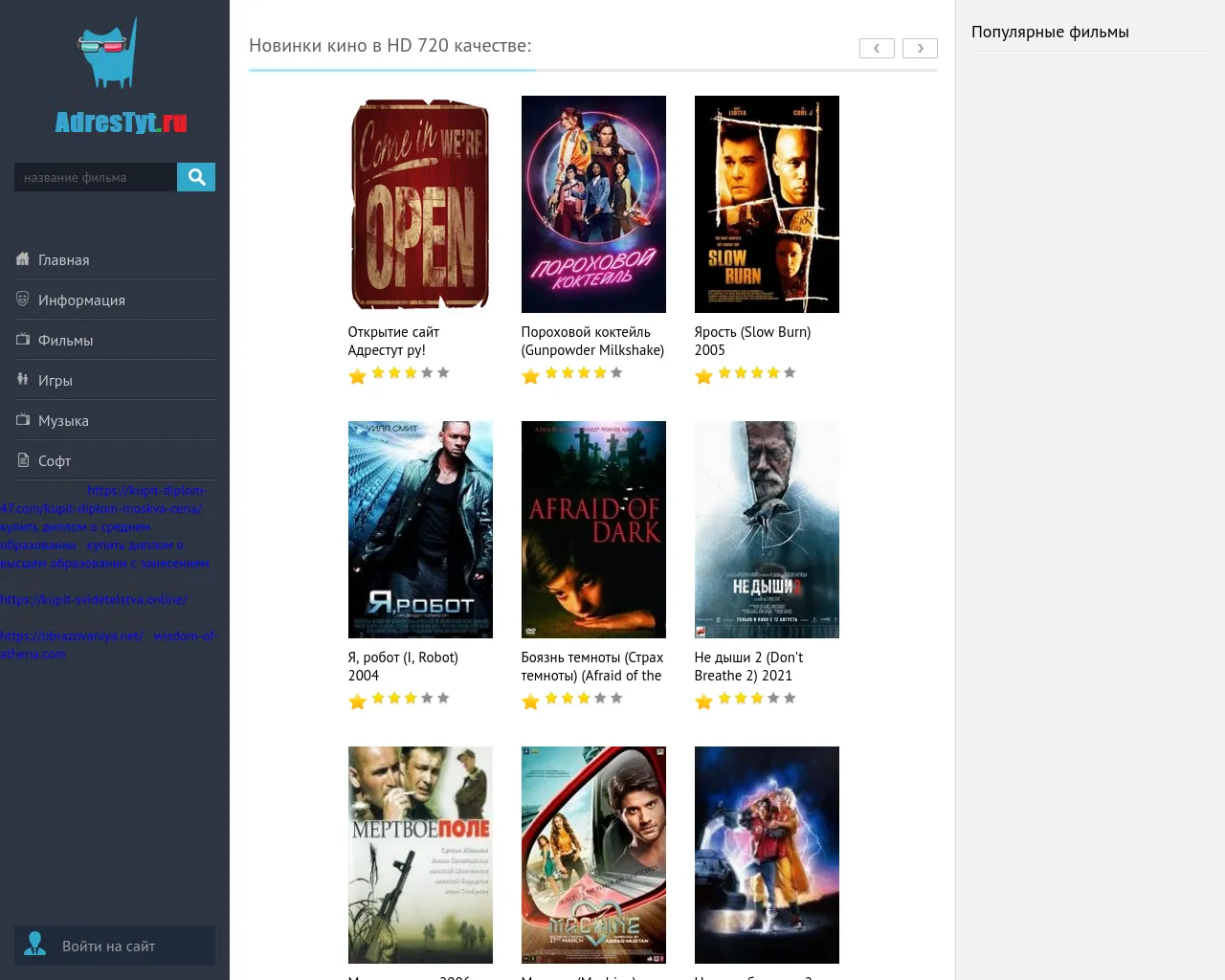Image resolution: width=1225 pixels, height=980 pixels.
Task: Click the house icon beside Главная
Action: pos(23,258)
